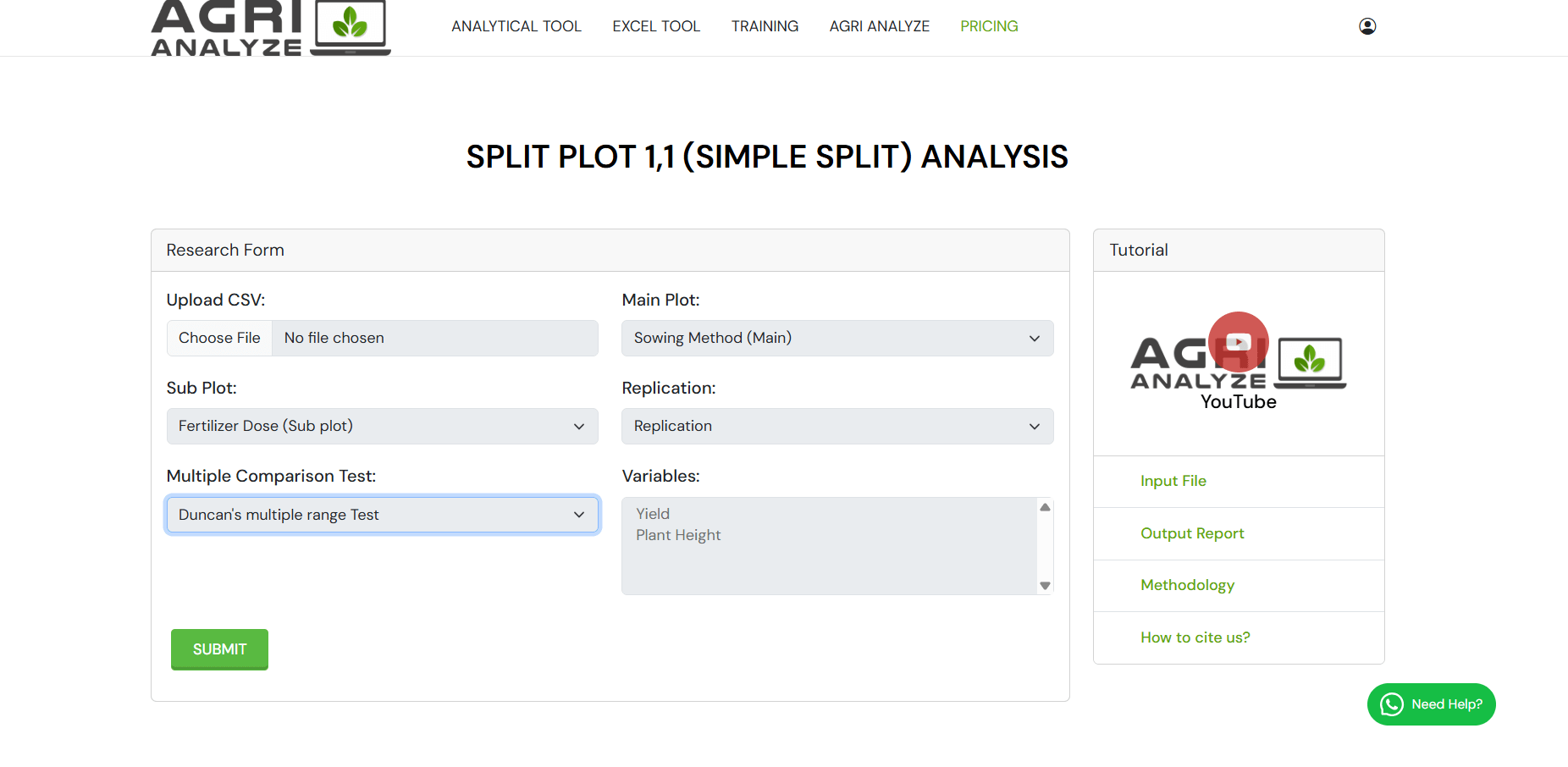Open the Input File link
The image size is (1568, 767).
pyautogui.click(x=1173, y=481)
